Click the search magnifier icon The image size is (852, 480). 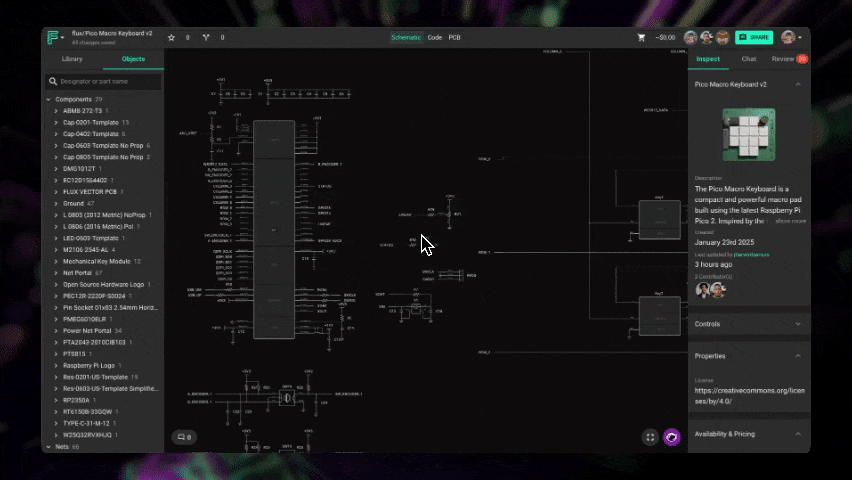coord(53,82)
